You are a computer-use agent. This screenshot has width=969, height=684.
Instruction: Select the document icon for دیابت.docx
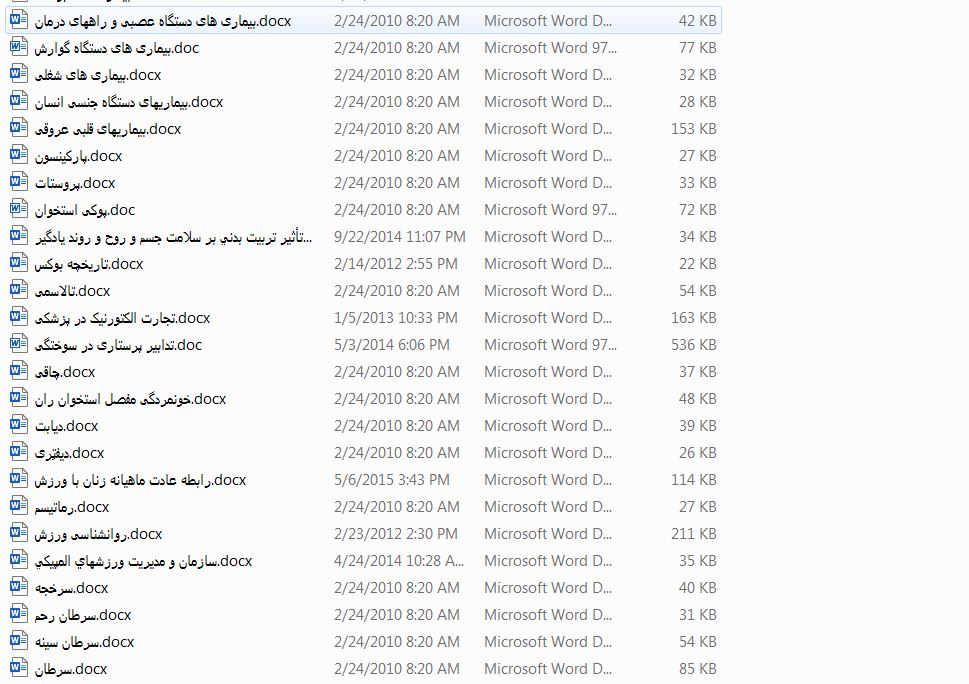click(x=18, y=425)
